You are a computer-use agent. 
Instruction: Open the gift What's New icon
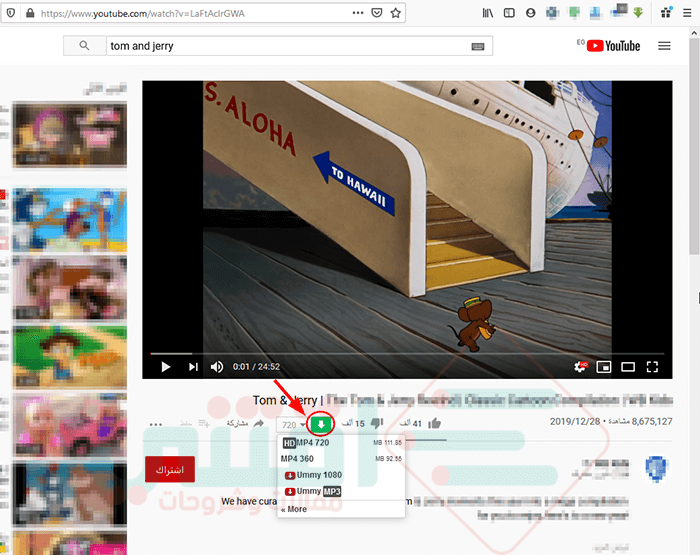[x=666, y=13]
